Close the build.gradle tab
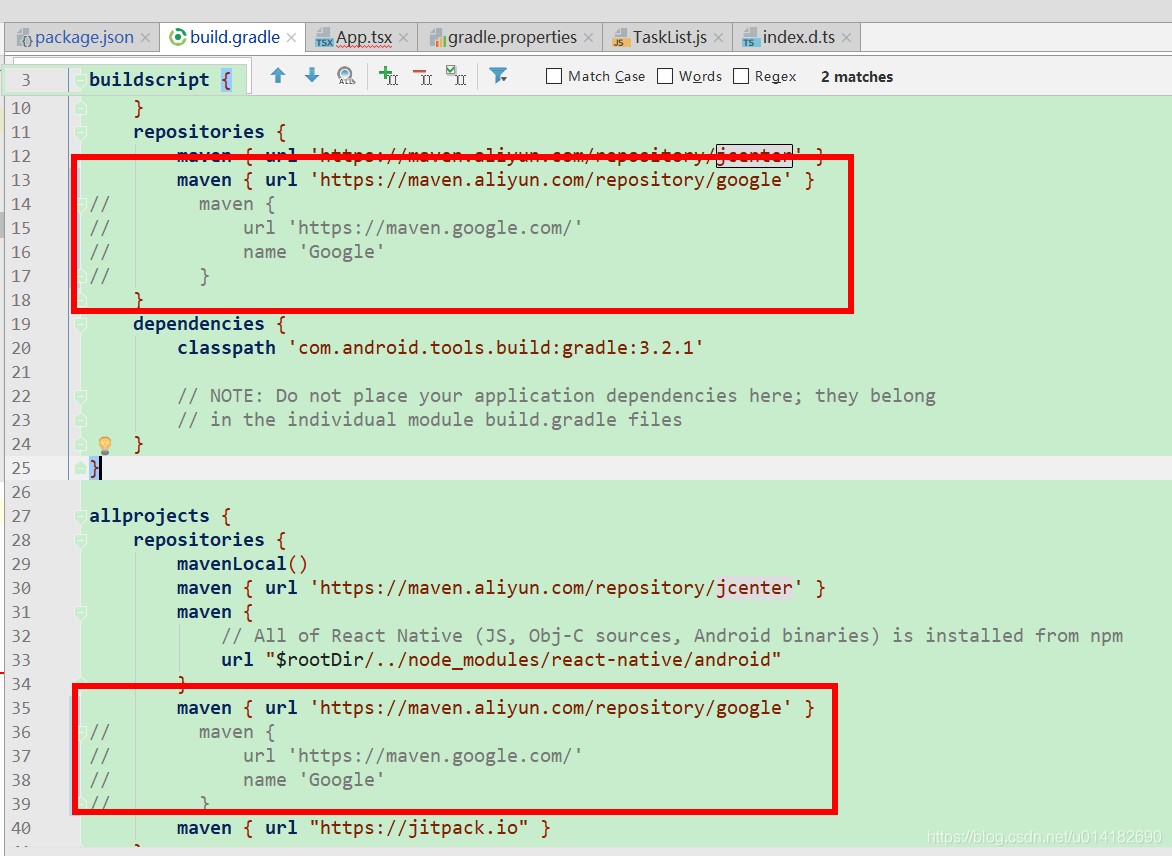 tap(291, 37)
